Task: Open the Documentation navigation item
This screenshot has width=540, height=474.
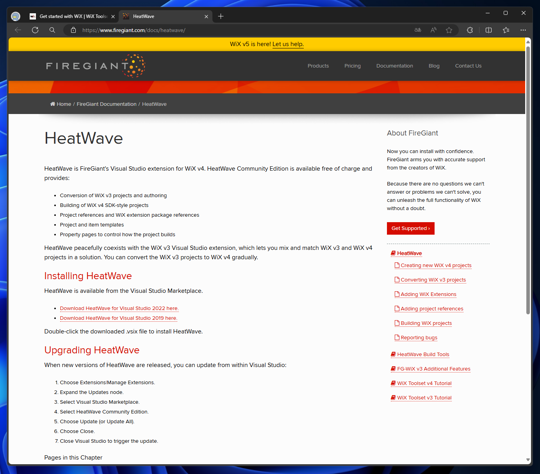Action: pyautogui.click(x=395, y=66)
